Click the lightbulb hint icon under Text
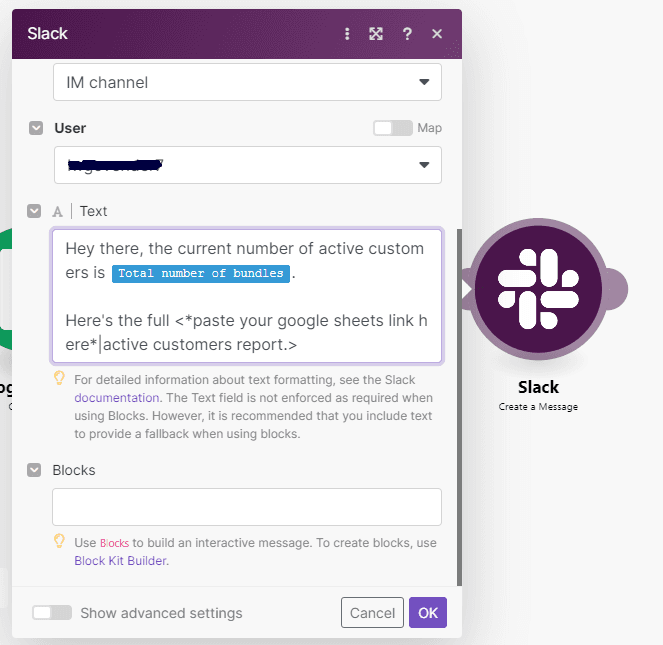The width and height of the screenshot is (663, 645). pos(59,378)
